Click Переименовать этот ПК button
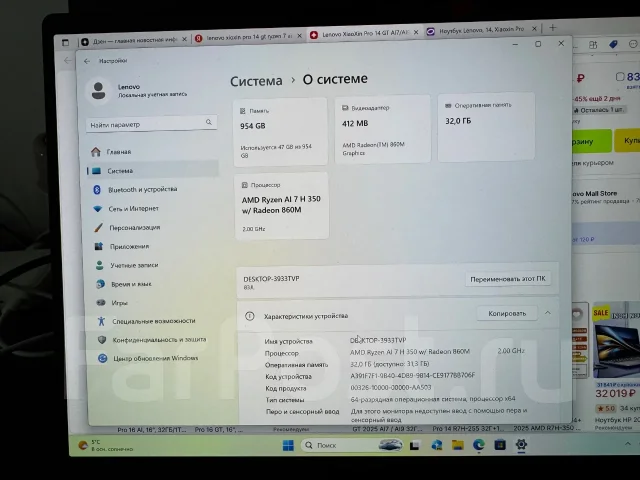The image size is (640, 480). pos(507,279)
